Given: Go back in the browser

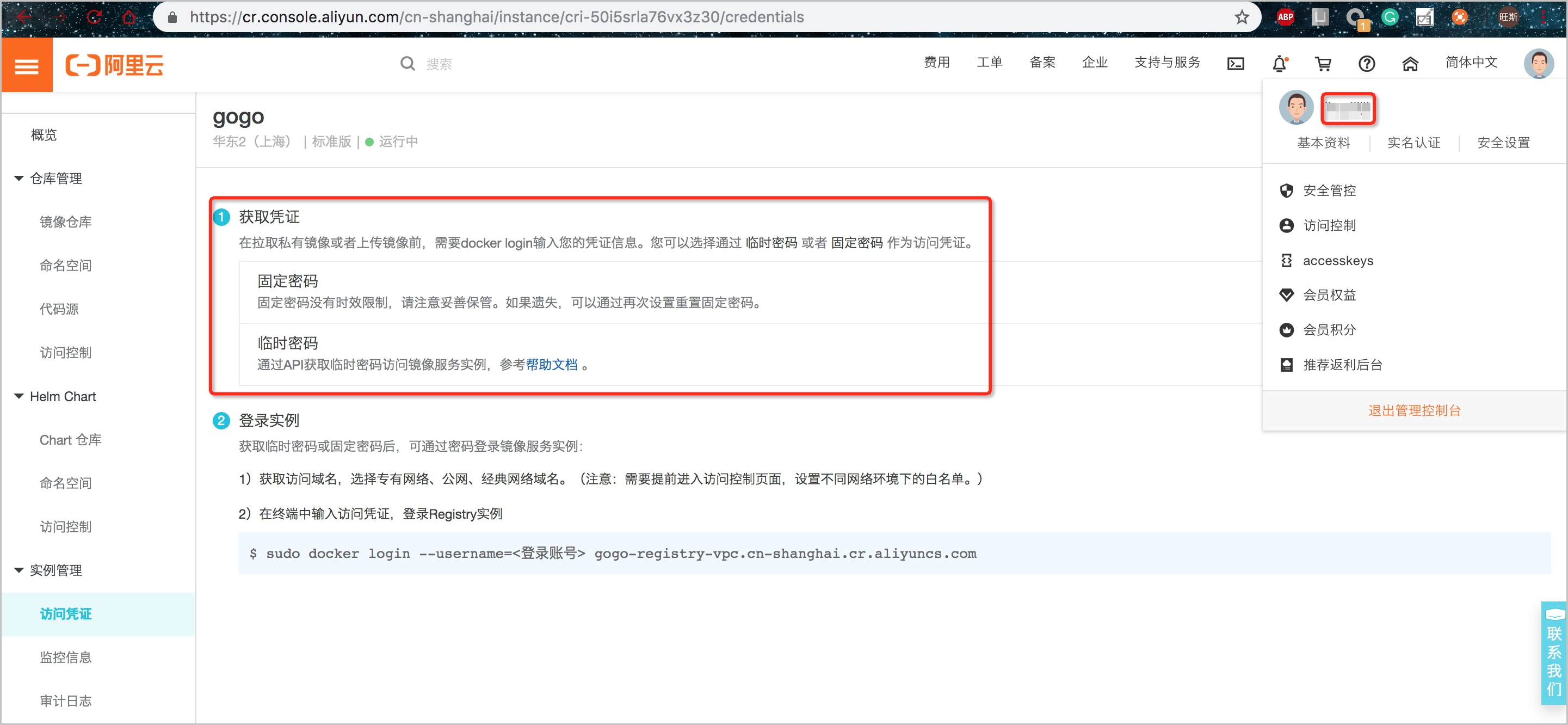Looking at the screenshot, I should (24, 17).
